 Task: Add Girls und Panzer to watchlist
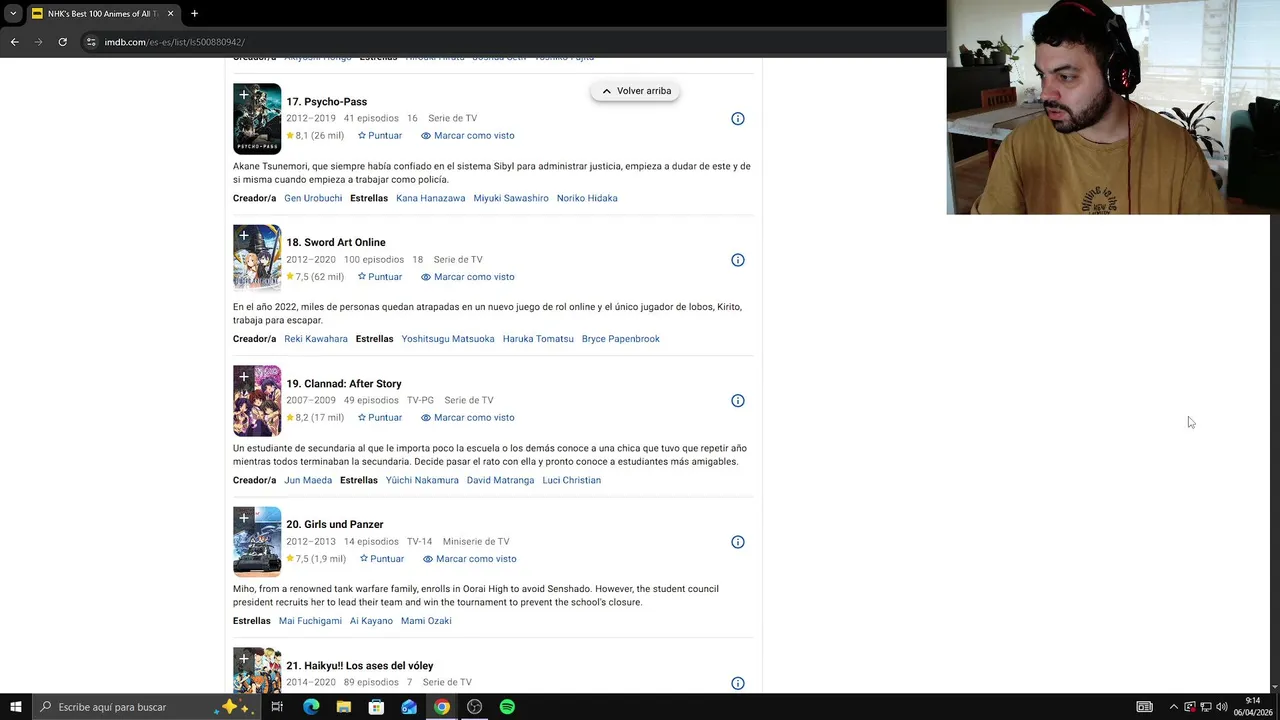click(243, 518)
